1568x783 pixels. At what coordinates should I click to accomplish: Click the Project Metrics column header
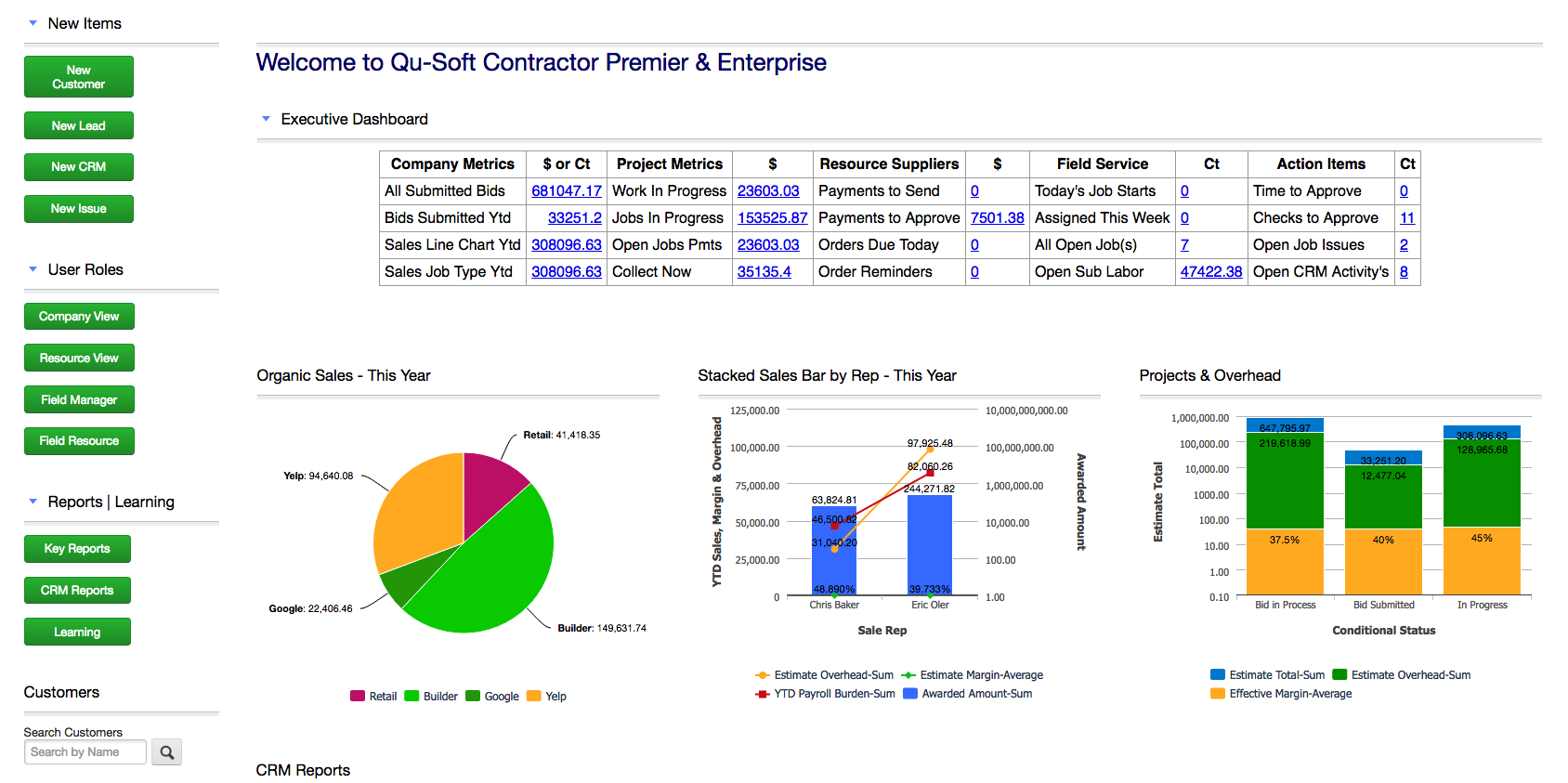670,163
